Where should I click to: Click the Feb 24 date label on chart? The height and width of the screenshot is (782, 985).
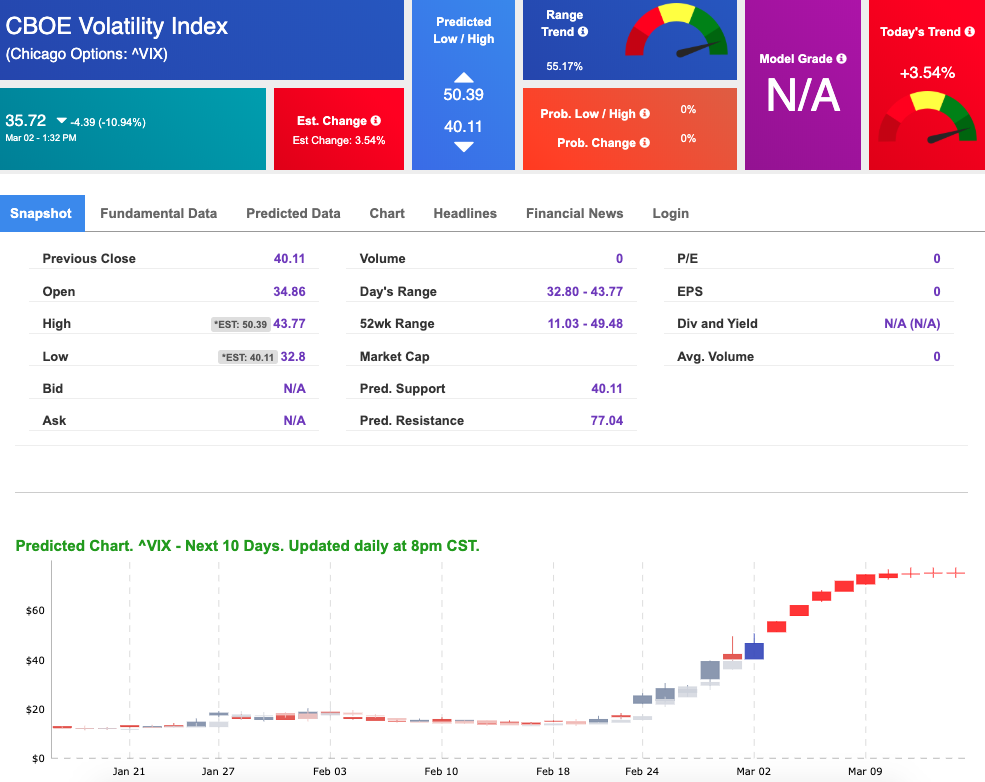642,771
